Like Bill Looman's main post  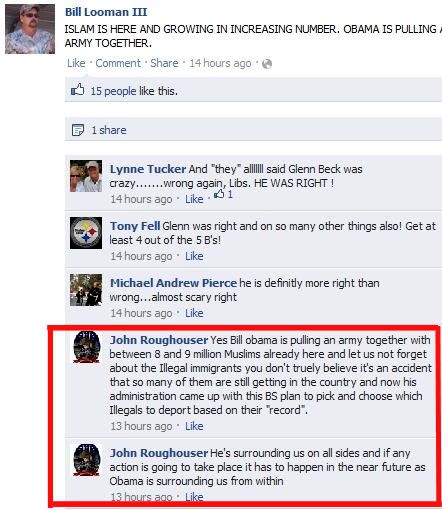pos(76,63)
